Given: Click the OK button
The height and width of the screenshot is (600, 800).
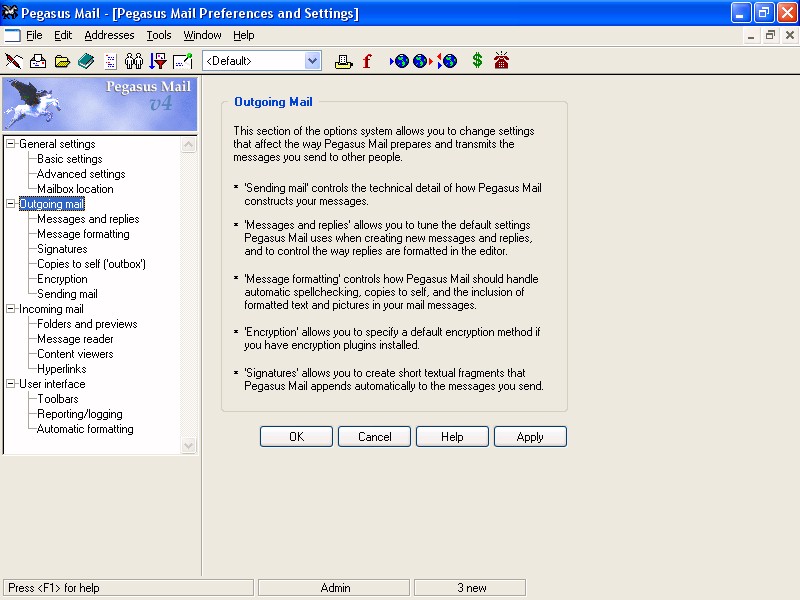Looking at the screenshot, I should 296,437.
